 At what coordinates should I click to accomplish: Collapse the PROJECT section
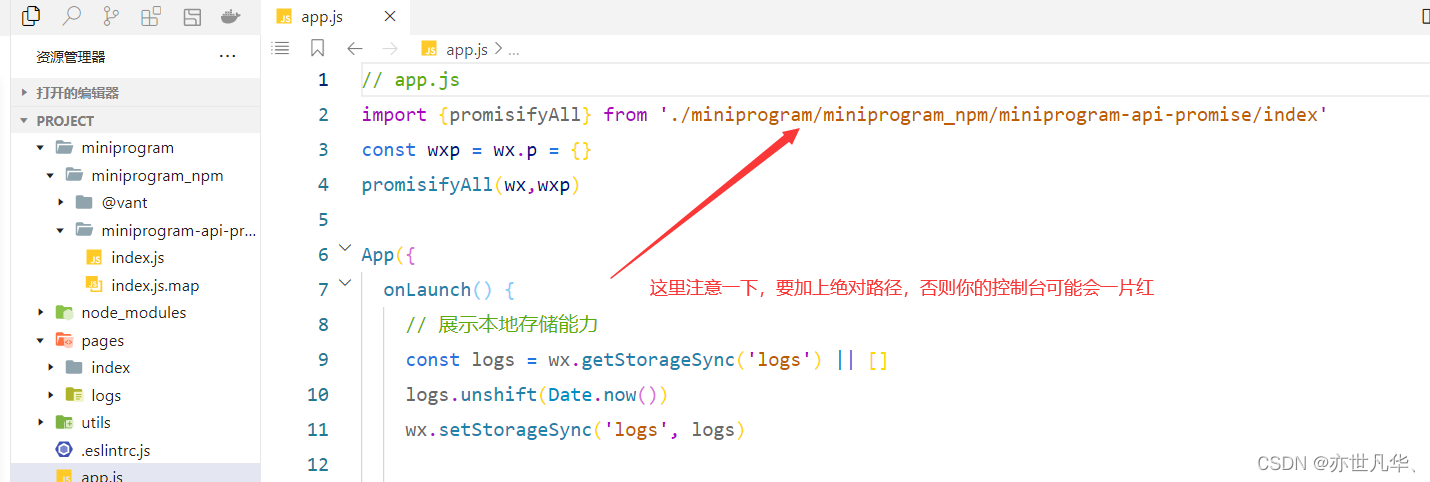[x=65, y=121]
